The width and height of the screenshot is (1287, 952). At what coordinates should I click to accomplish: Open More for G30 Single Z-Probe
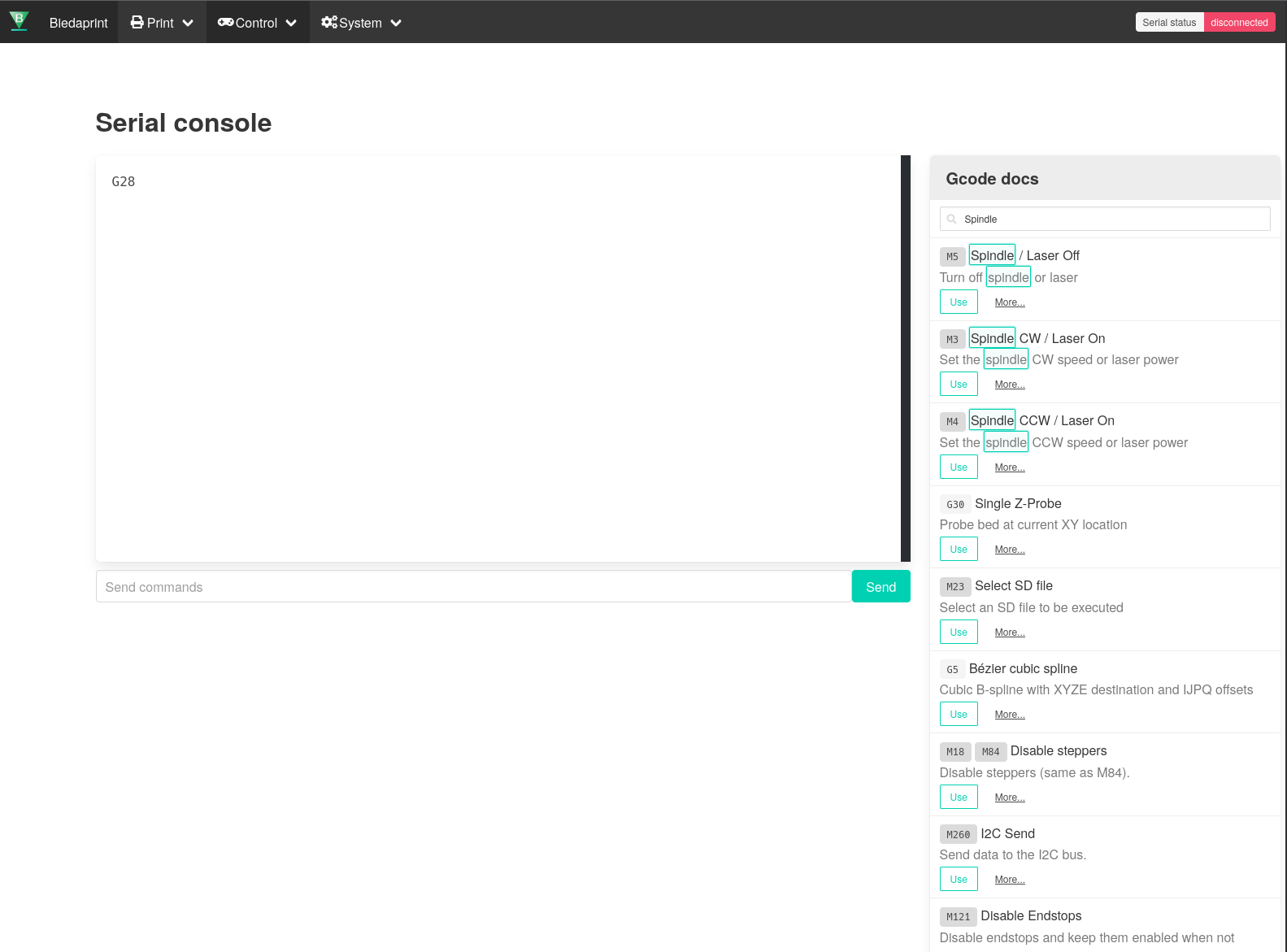(1010, 550)
